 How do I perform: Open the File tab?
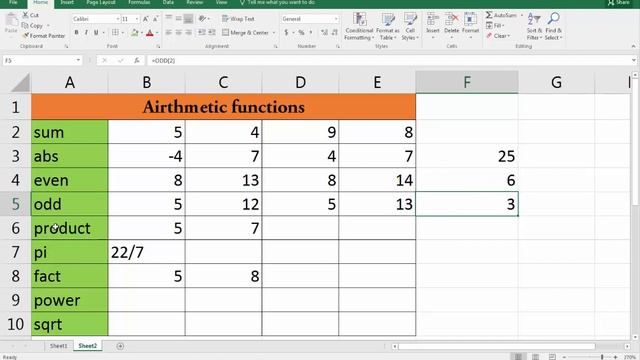pyautogui.click(x=13, y=2)
